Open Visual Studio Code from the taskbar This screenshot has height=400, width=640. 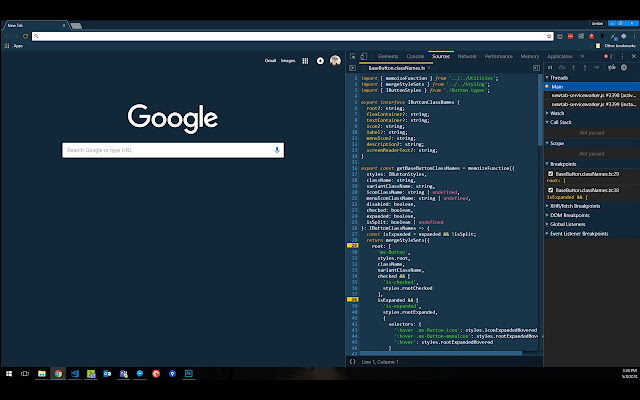point(74,373)
